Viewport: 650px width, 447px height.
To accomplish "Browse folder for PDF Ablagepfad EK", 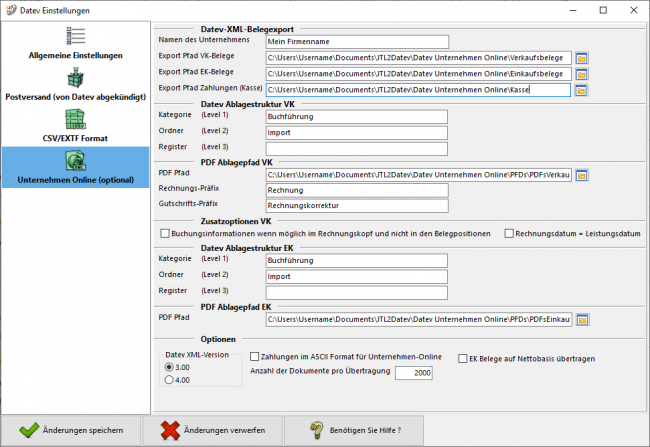I will pos(581,320).
